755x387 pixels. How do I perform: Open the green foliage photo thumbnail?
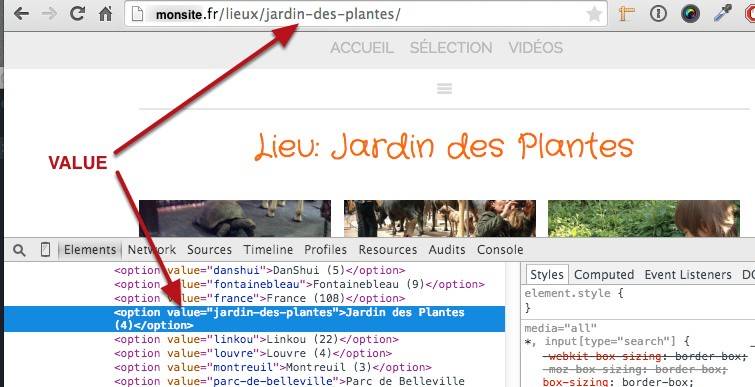(x=644, y=219)
